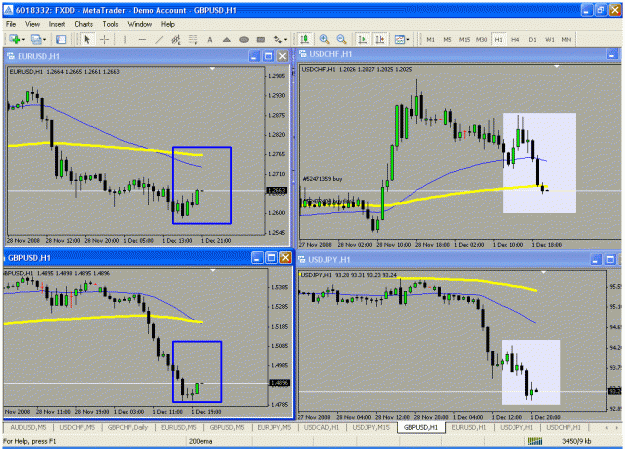Screen dimensions: 625x449
Task: Toggle Auto Scroll chart button
Action: 363,39
